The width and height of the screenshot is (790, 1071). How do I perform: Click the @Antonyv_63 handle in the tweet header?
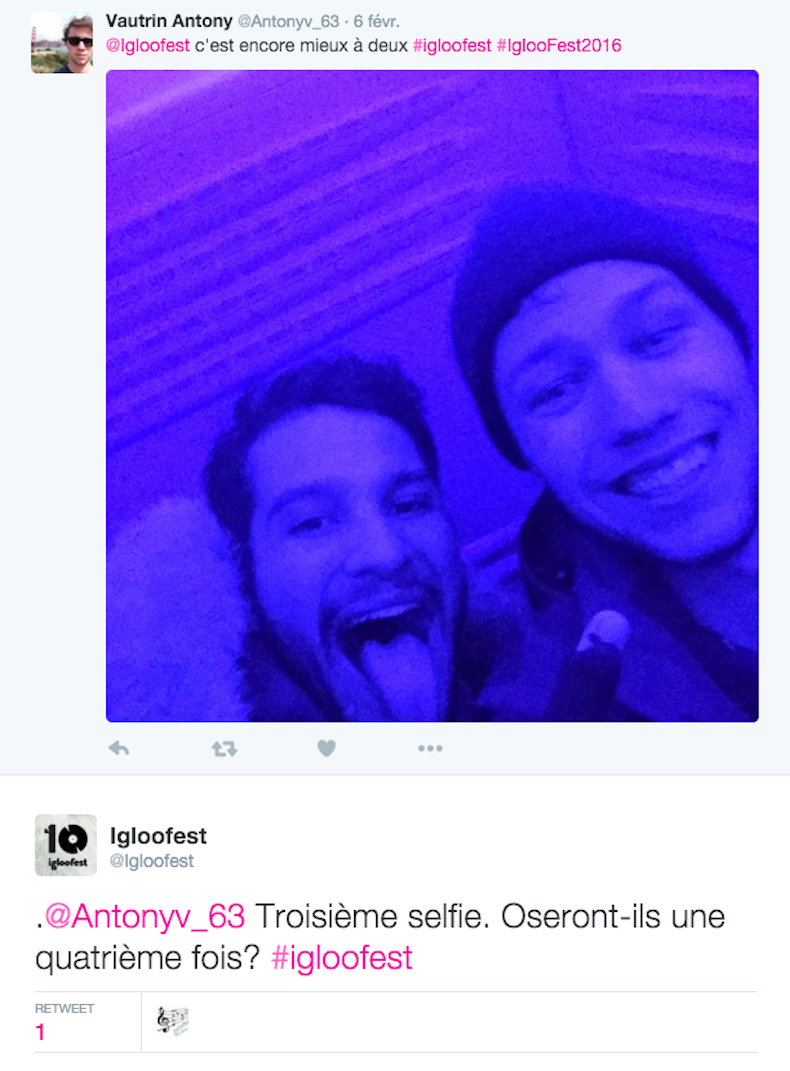tap(288, 22)
